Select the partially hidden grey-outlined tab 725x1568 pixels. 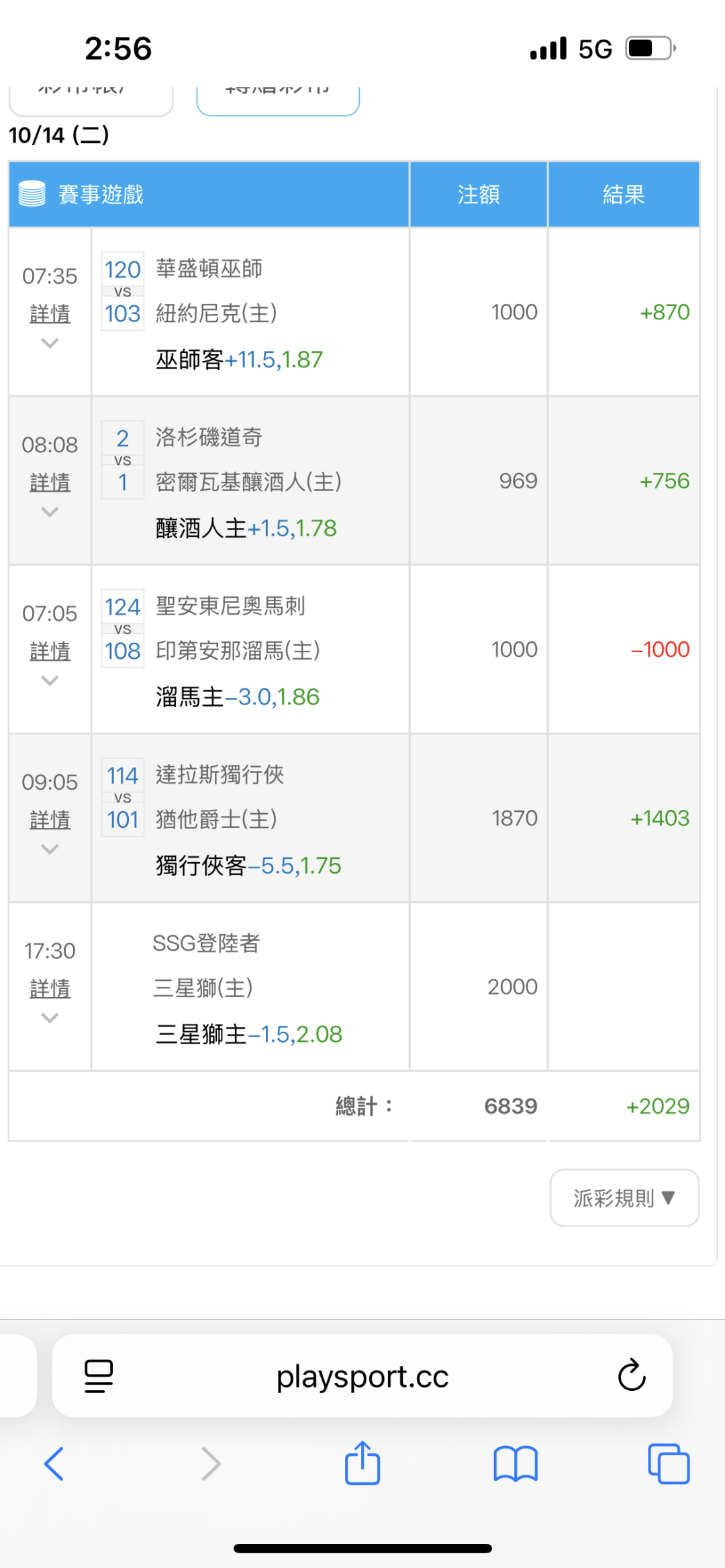[x=91, y=99]
